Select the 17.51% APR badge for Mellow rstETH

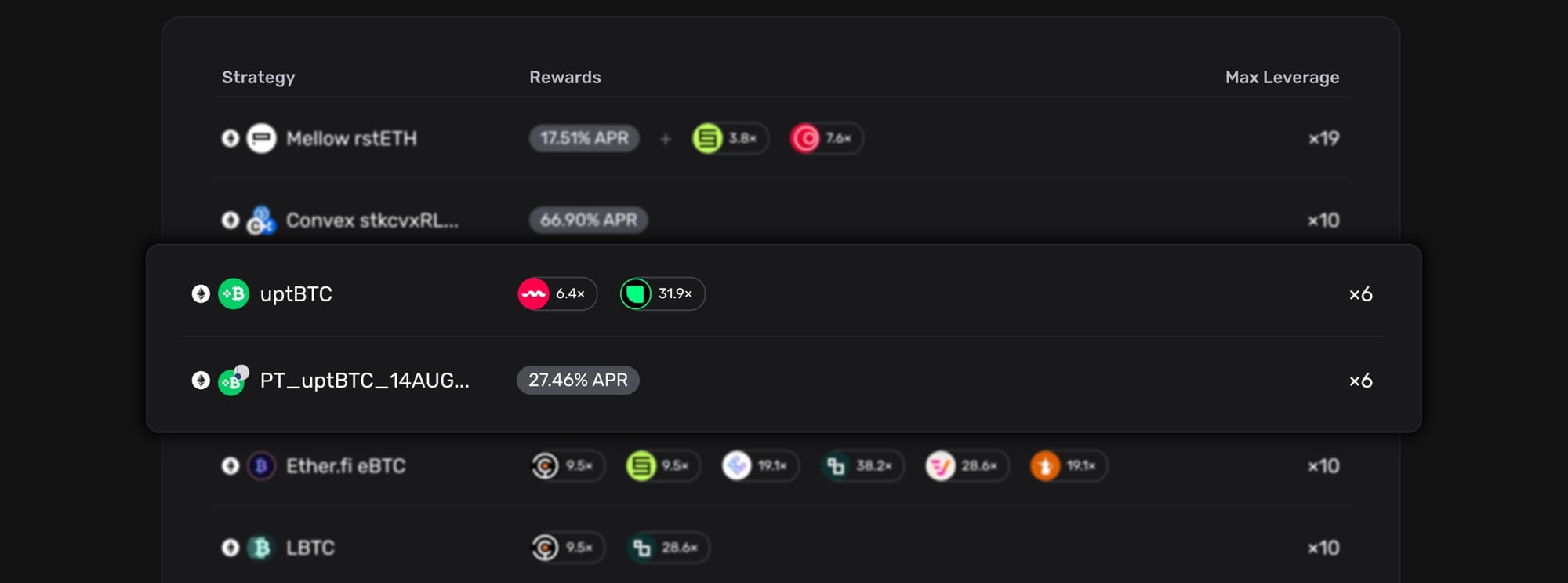tap(583, 138)
